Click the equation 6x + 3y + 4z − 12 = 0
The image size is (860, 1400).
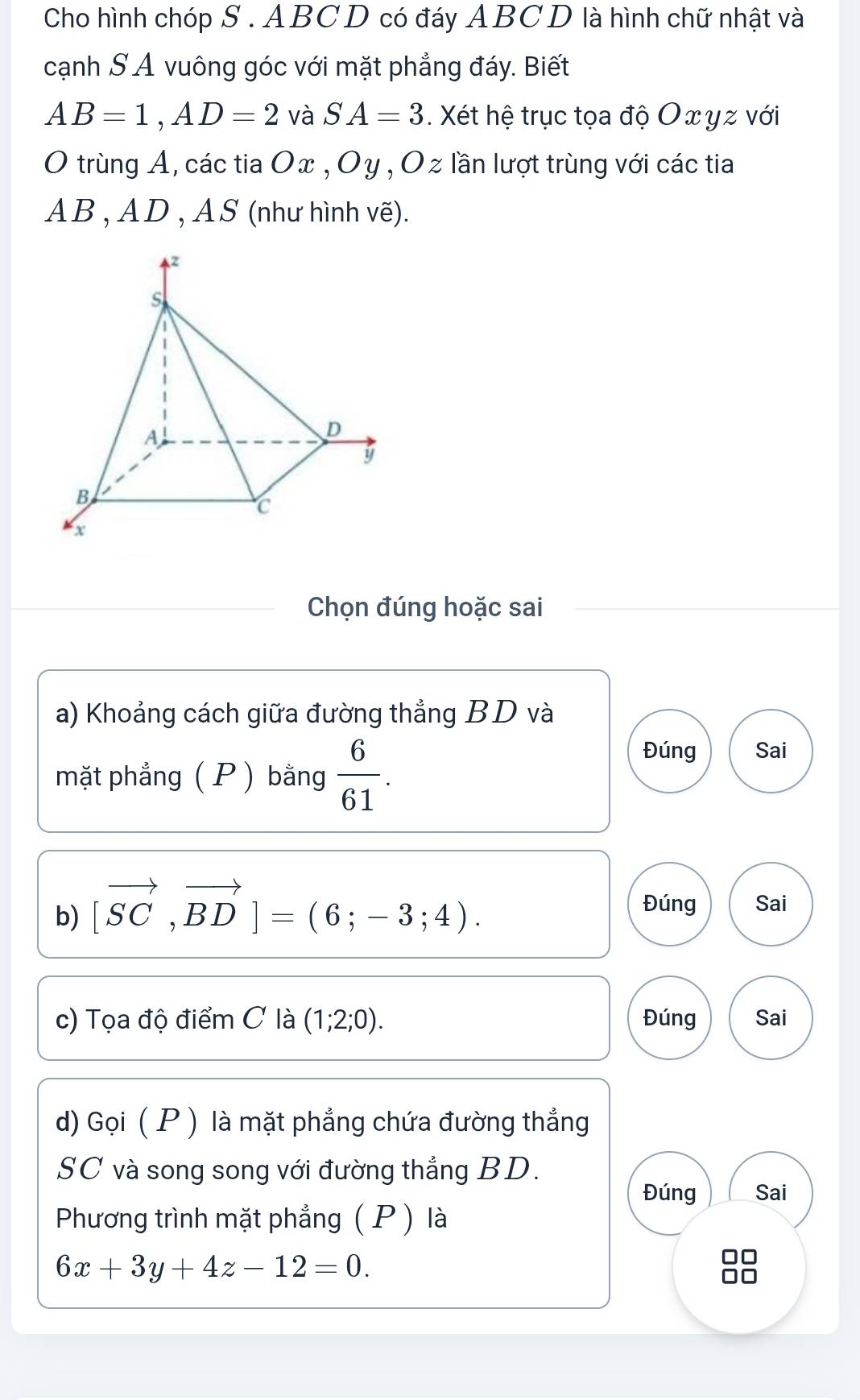click(x=212, y=1266)
